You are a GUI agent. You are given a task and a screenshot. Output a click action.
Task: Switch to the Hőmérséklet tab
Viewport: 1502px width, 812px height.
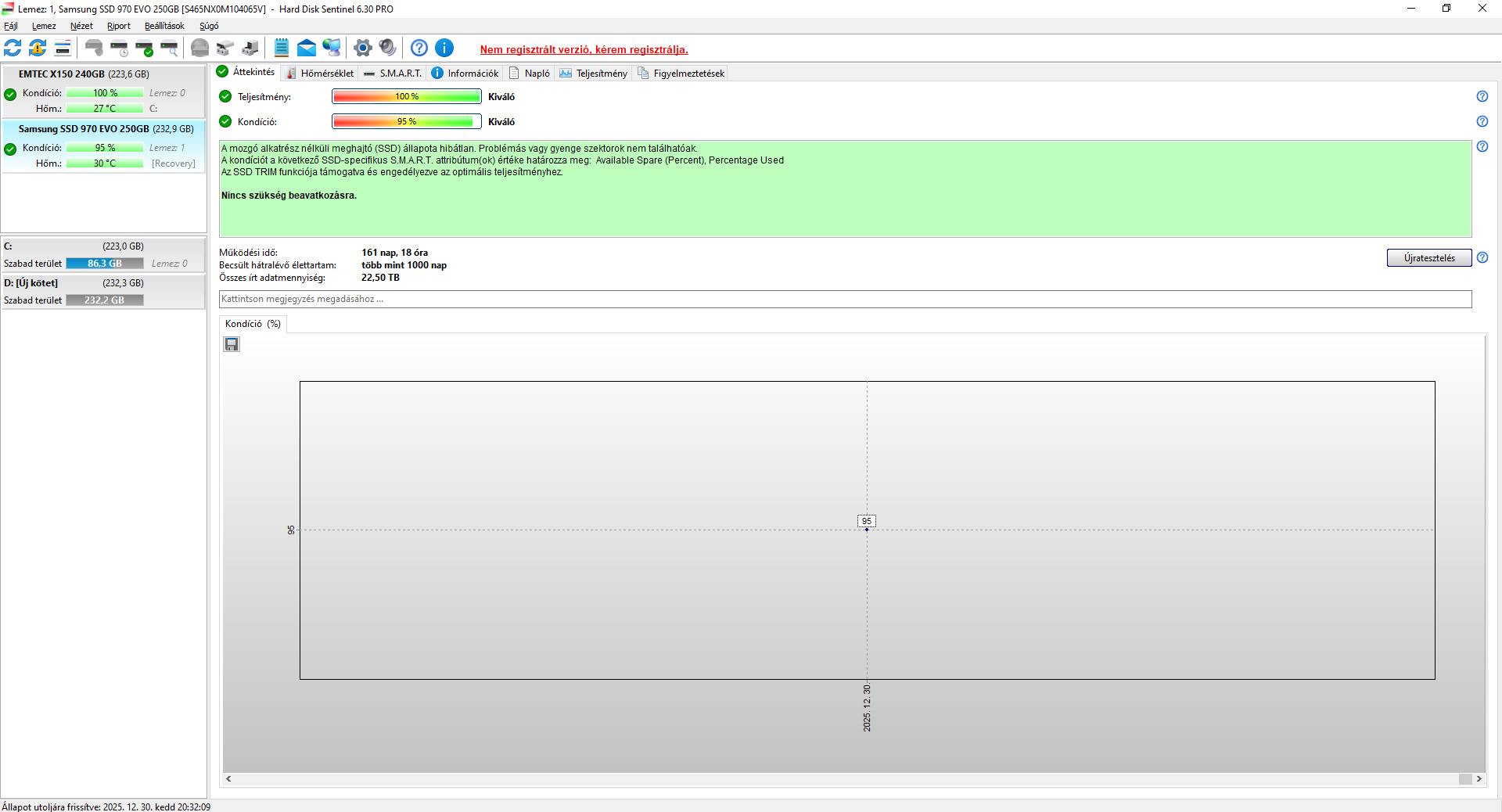point(320,74)
